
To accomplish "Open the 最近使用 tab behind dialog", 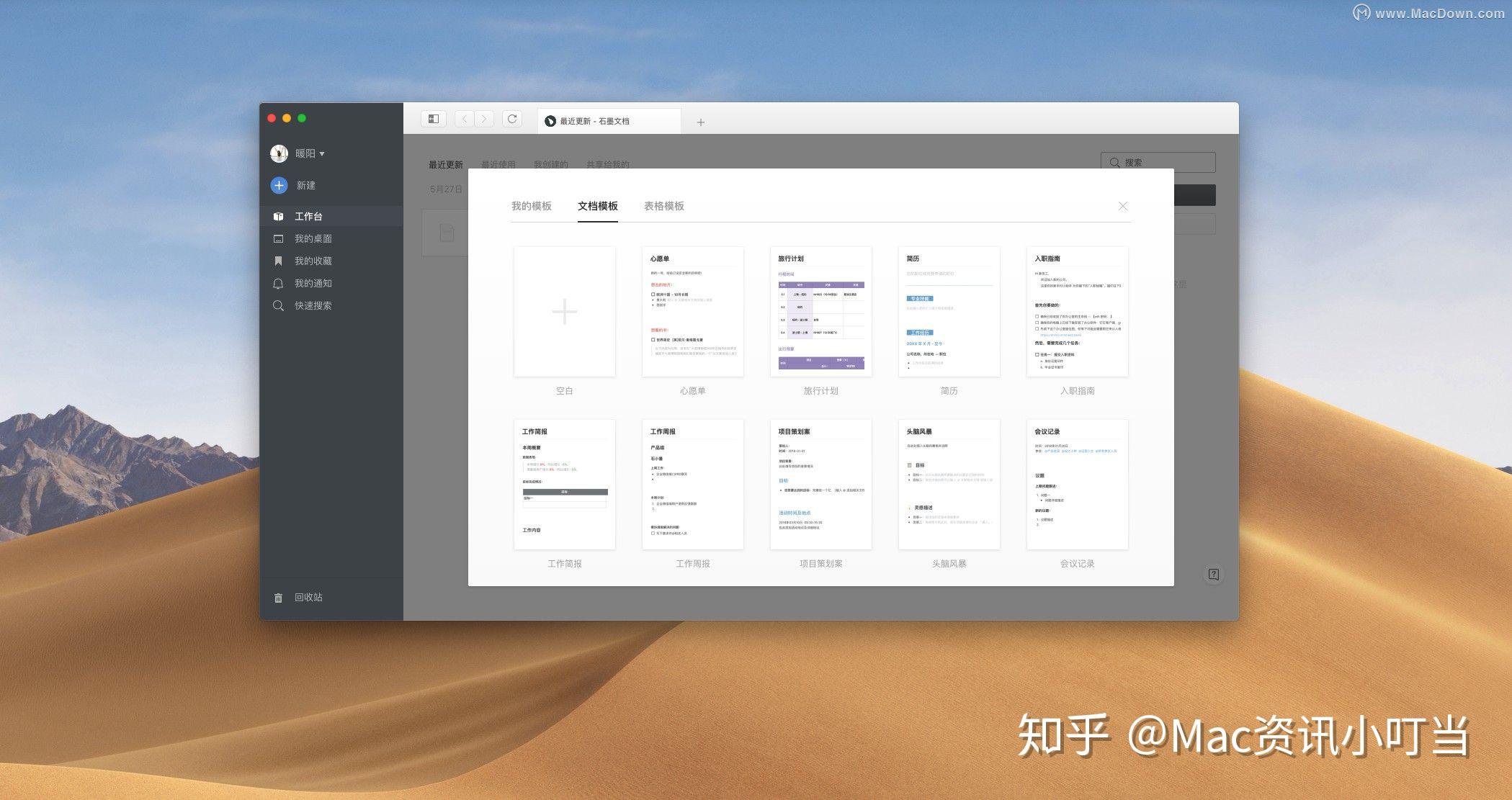I will [x=498, y=165].
